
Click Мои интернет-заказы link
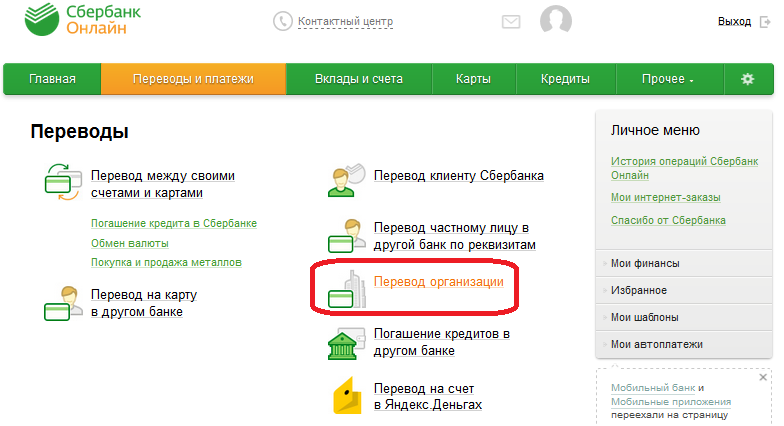[666, 198]
